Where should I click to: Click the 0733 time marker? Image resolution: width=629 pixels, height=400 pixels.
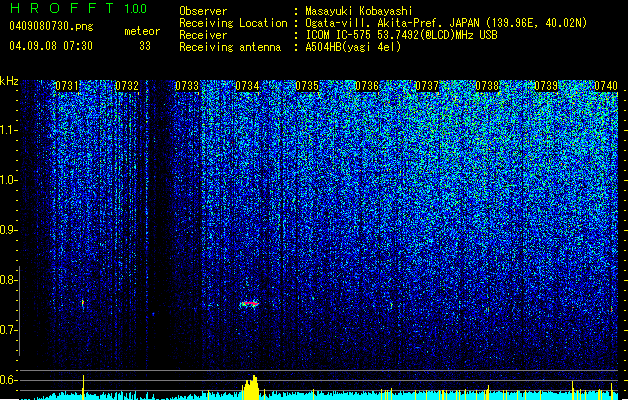pyautogui.click(x=187, y=86)
